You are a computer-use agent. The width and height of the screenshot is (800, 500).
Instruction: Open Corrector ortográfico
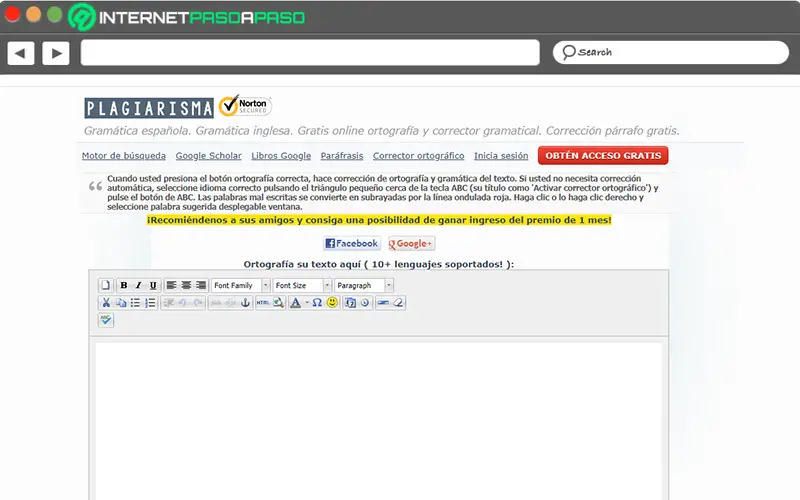(419, 156)
